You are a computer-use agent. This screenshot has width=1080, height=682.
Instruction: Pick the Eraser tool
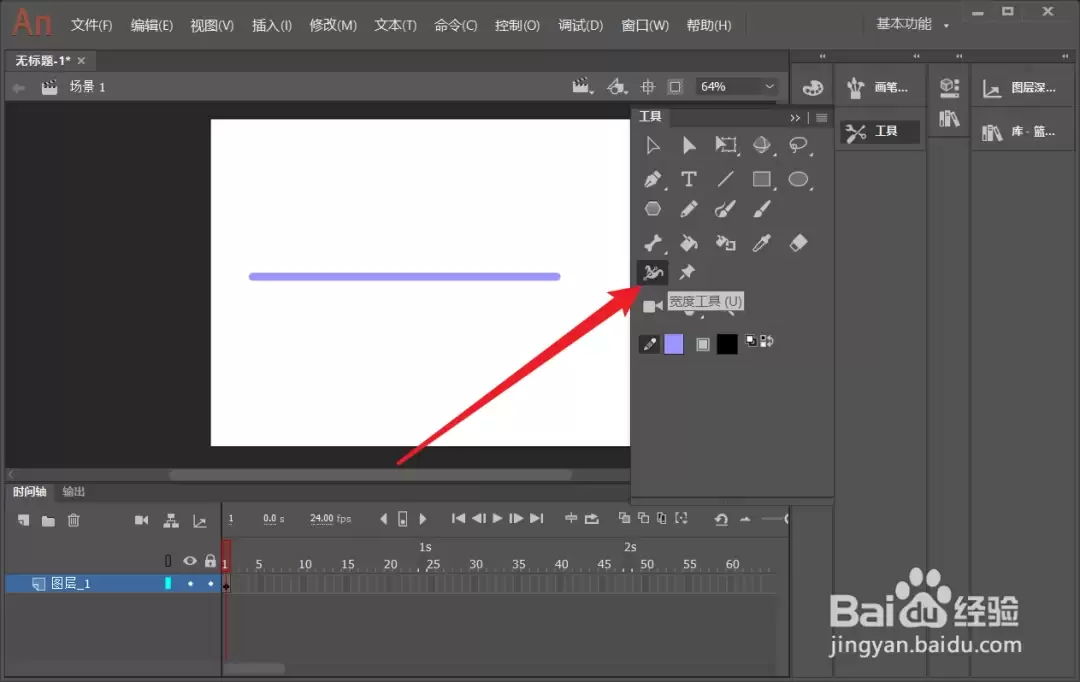pos(798,242)
